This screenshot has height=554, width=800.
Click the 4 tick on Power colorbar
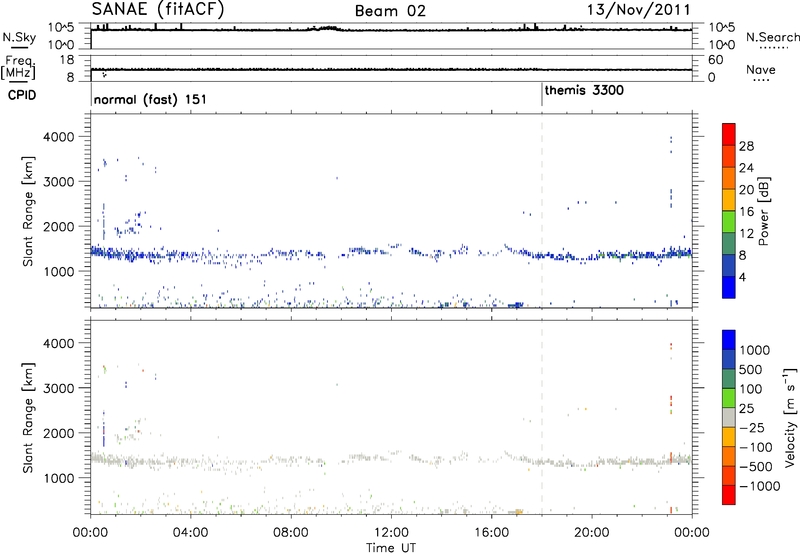pos(742,277)
